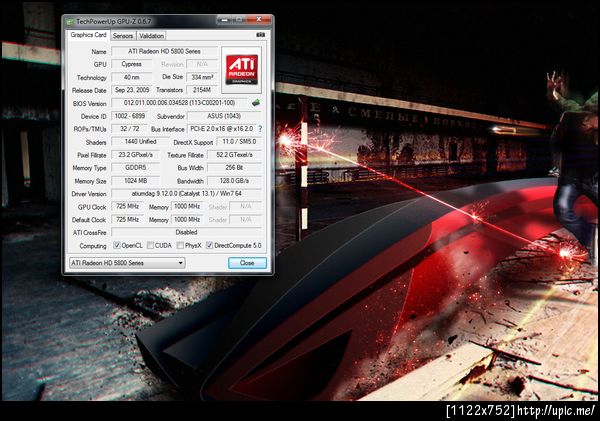Toggle the PhysX checkbox
The image size is (600, 421).
[180, 245]
